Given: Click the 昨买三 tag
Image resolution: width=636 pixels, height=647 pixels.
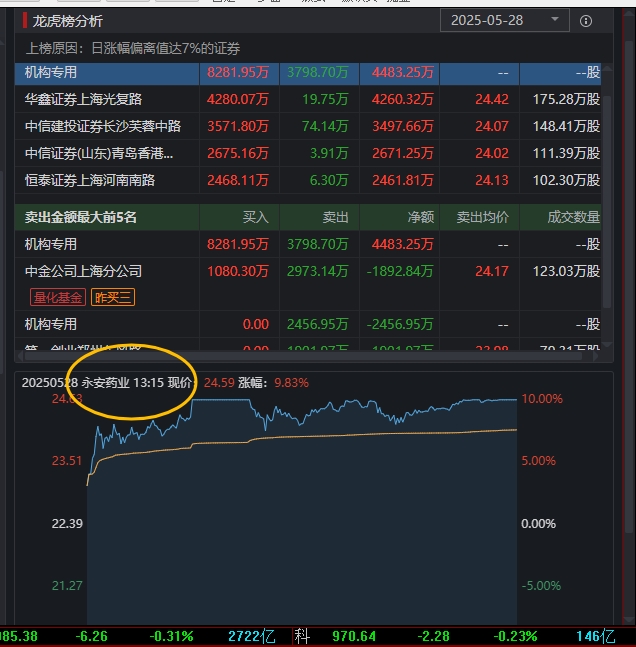Looking at the screenshot, I should 113,297.
